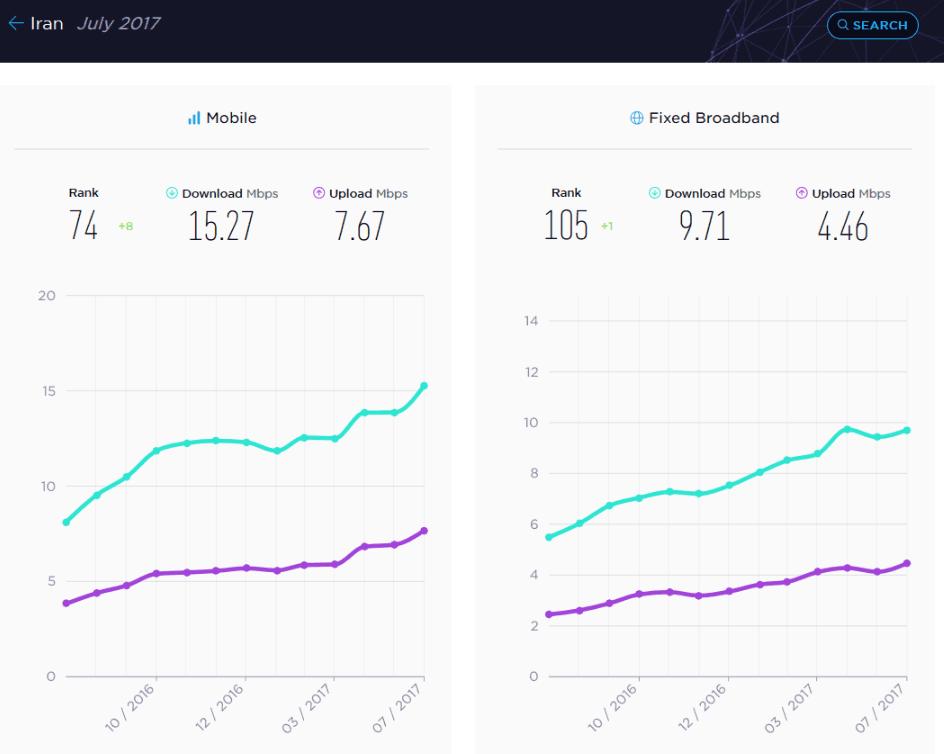Select the Iran country title
The height and width of the screenshot is (754, 944).
coord(46,23)
